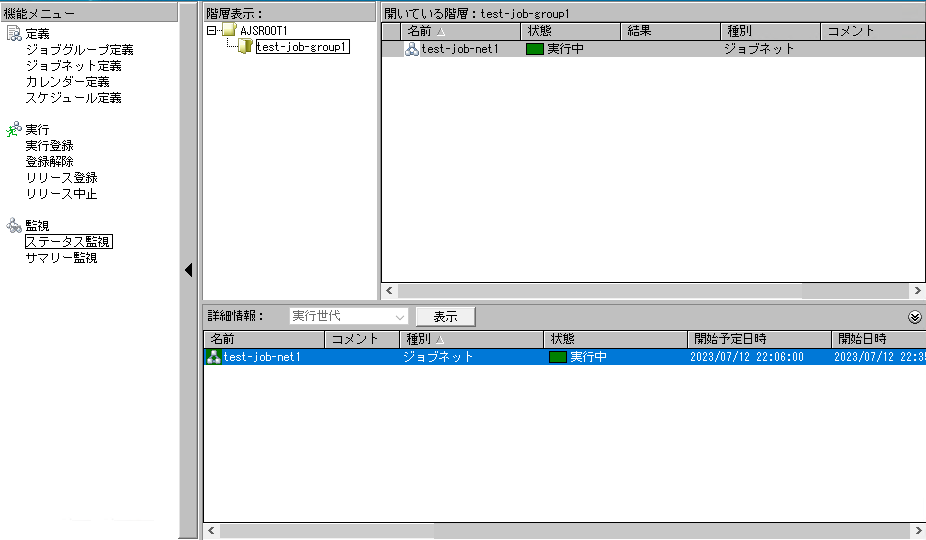926x540 pixels.
Task: Select test-job-group1 in hierarchy tree
Action: point(302,47)
